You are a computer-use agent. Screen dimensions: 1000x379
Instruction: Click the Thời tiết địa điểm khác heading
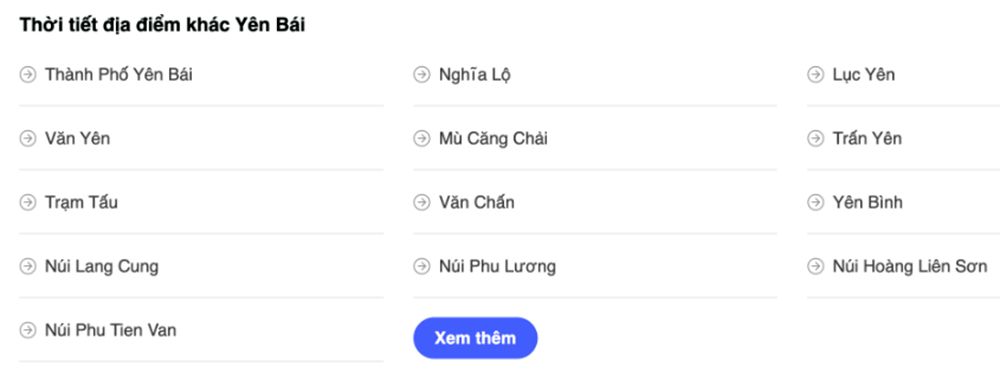[162, 25]
